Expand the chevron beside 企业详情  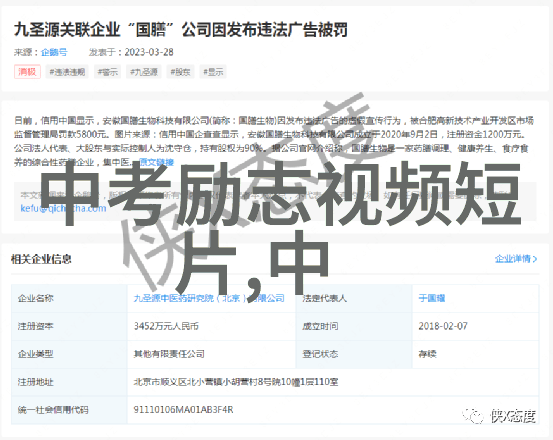coord(535,259)
